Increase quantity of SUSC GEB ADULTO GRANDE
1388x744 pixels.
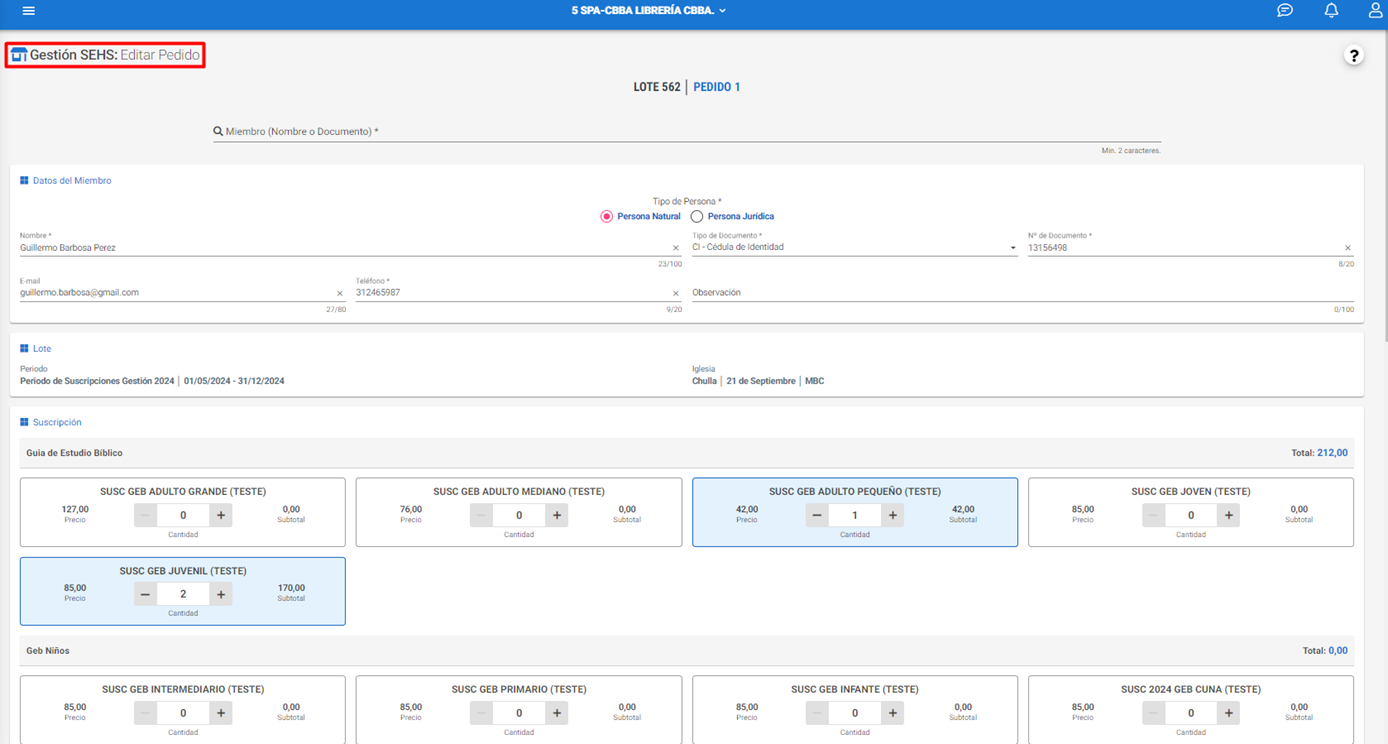(x=221, y=515)
